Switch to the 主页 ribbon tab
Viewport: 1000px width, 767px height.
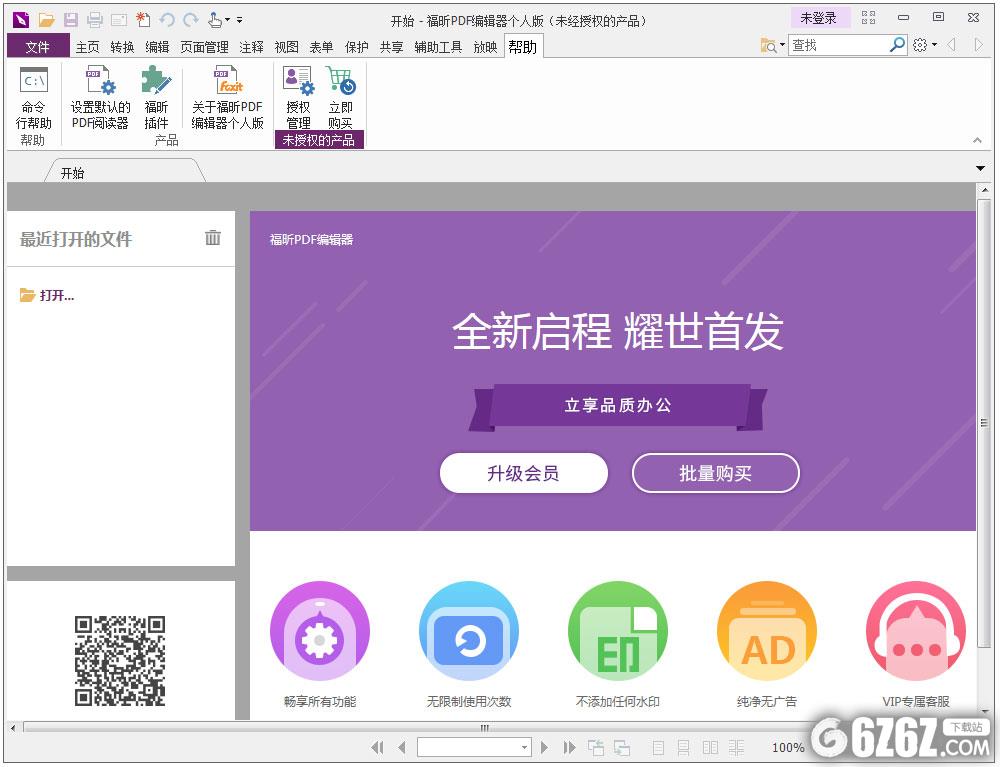(x=87, y=47)
